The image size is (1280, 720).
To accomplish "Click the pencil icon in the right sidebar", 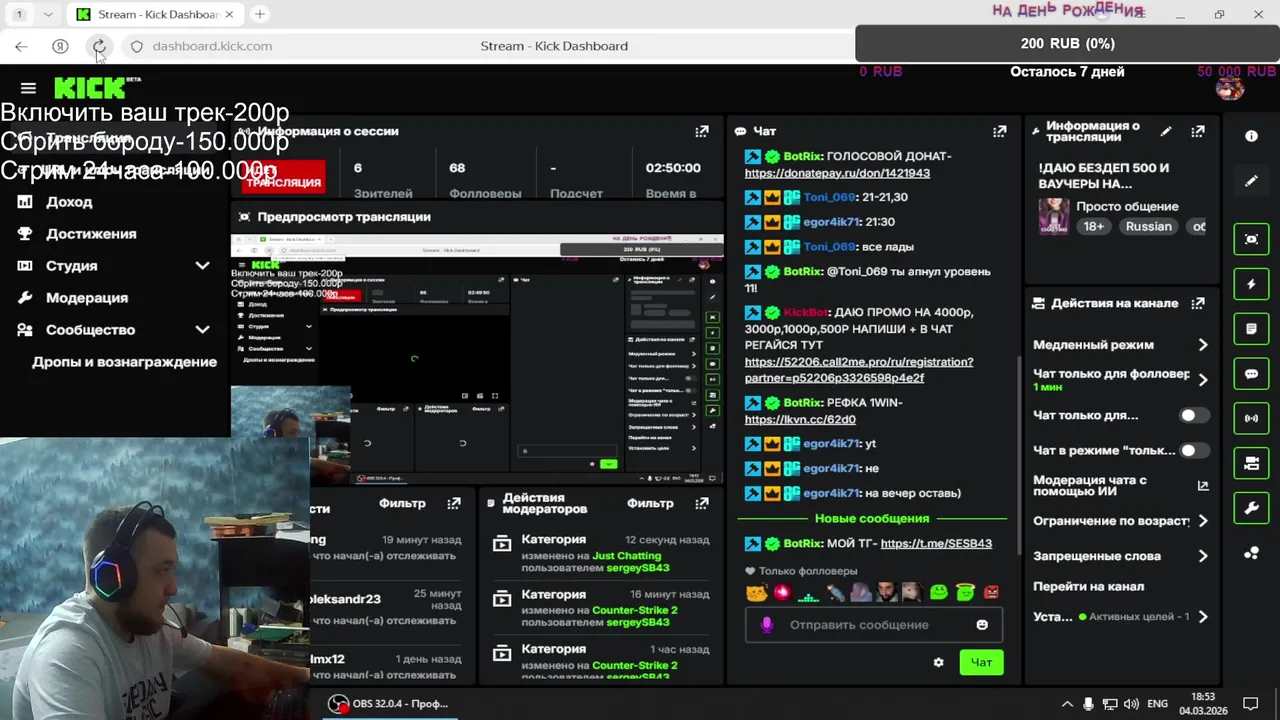I will coord(1251,181).
